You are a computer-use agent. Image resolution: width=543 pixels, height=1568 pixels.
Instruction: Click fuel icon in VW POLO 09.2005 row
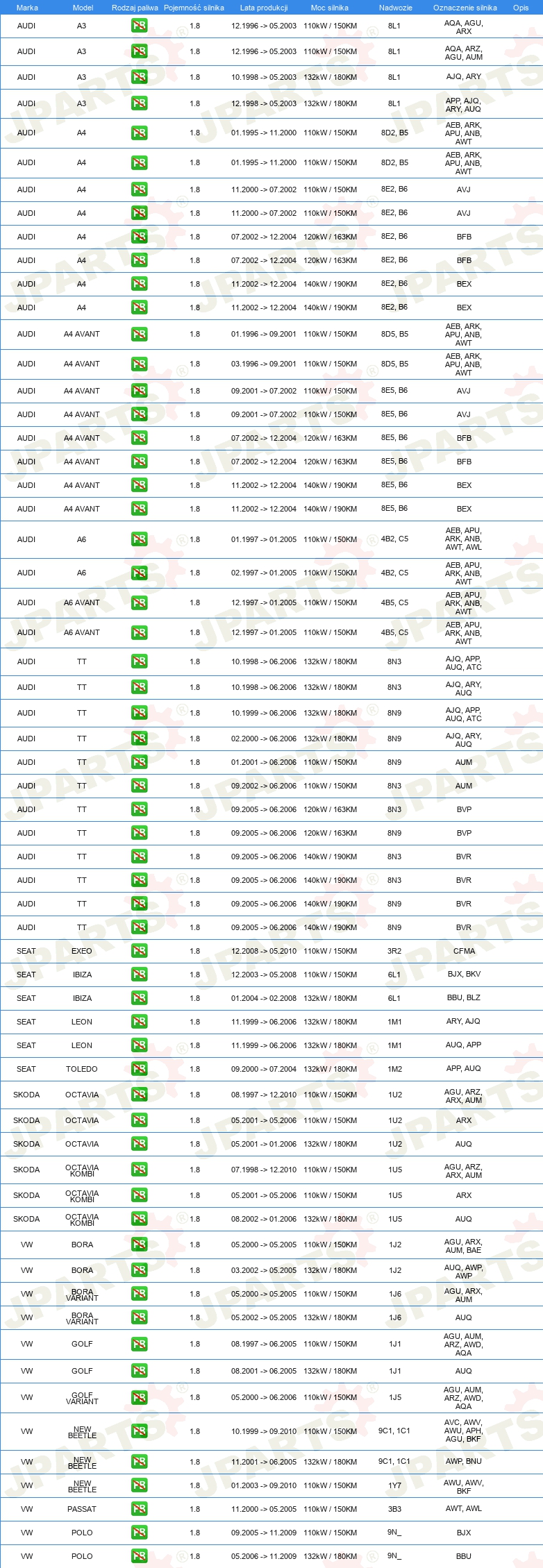pos(139,1533)
